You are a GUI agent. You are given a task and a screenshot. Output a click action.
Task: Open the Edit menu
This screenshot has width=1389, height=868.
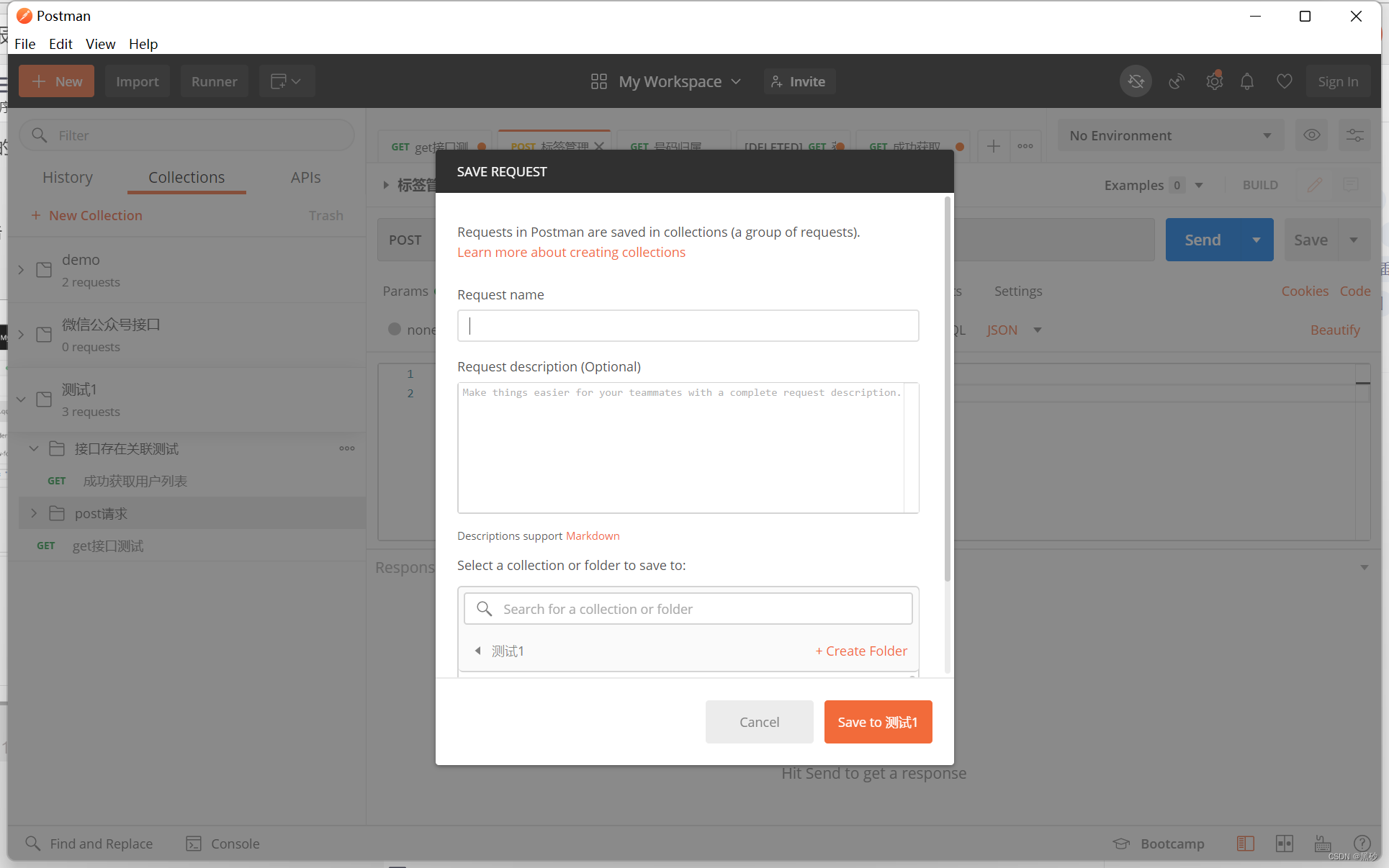click(x=60, y=44)
